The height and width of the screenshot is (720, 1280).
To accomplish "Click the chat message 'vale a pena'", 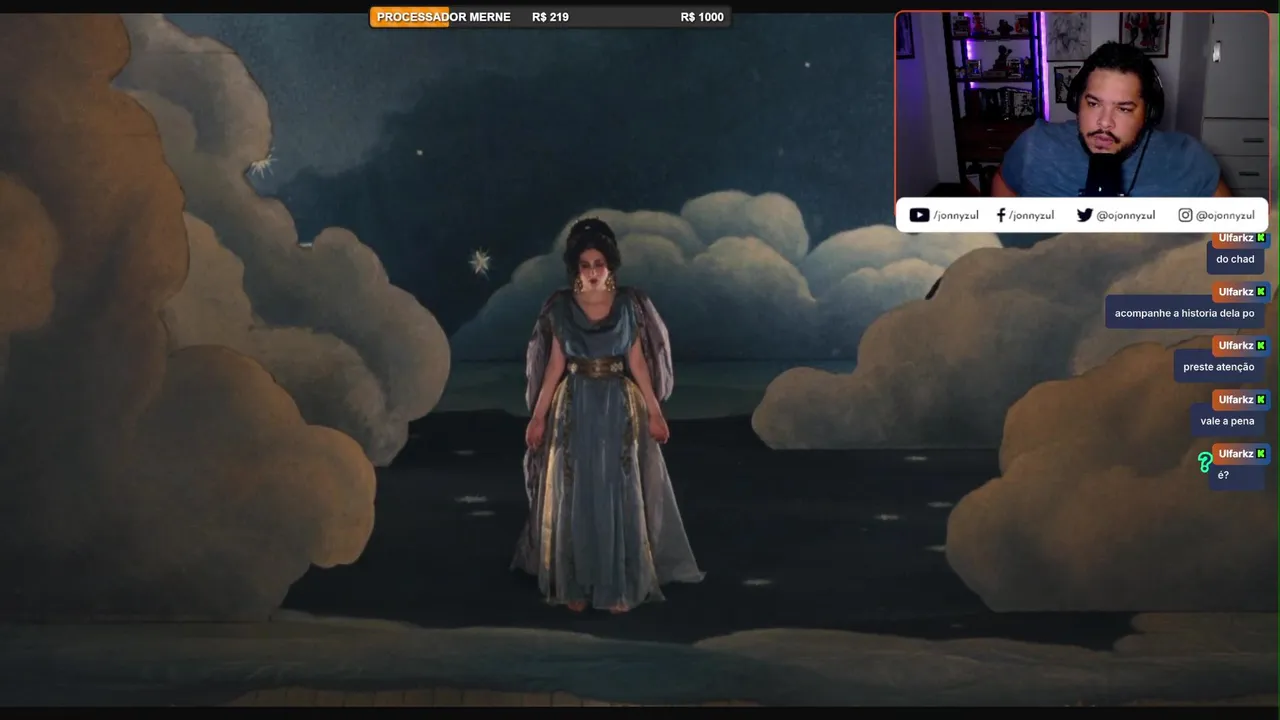I will [1227, 421].
